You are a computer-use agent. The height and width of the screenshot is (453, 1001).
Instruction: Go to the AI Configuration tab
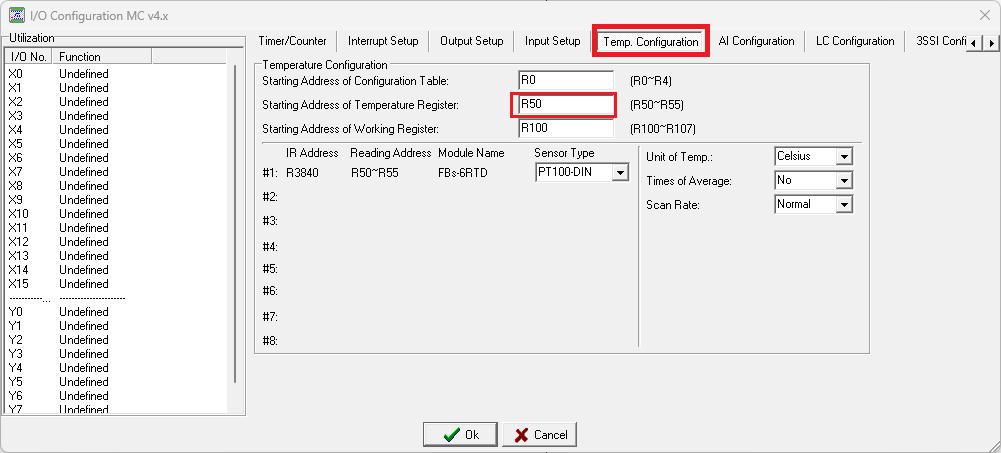[x=756, y=41]
